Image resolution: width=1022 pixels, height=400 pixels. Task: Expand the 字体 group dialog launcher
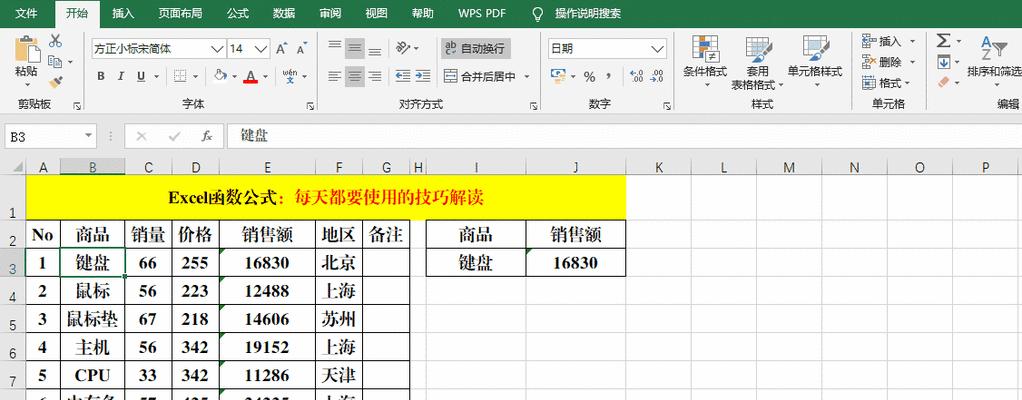310,106
